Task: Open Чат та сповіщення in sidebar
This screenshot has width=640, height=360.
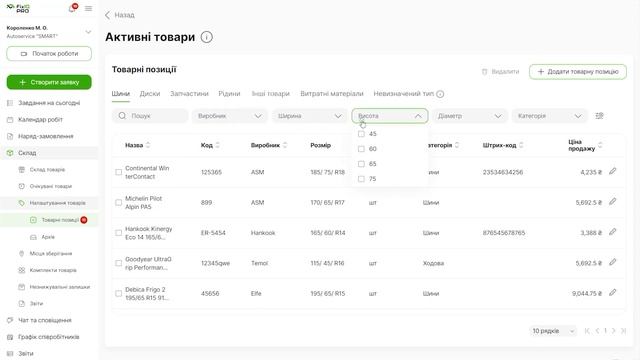Action: pyautogui.click(x=45, y=320)
